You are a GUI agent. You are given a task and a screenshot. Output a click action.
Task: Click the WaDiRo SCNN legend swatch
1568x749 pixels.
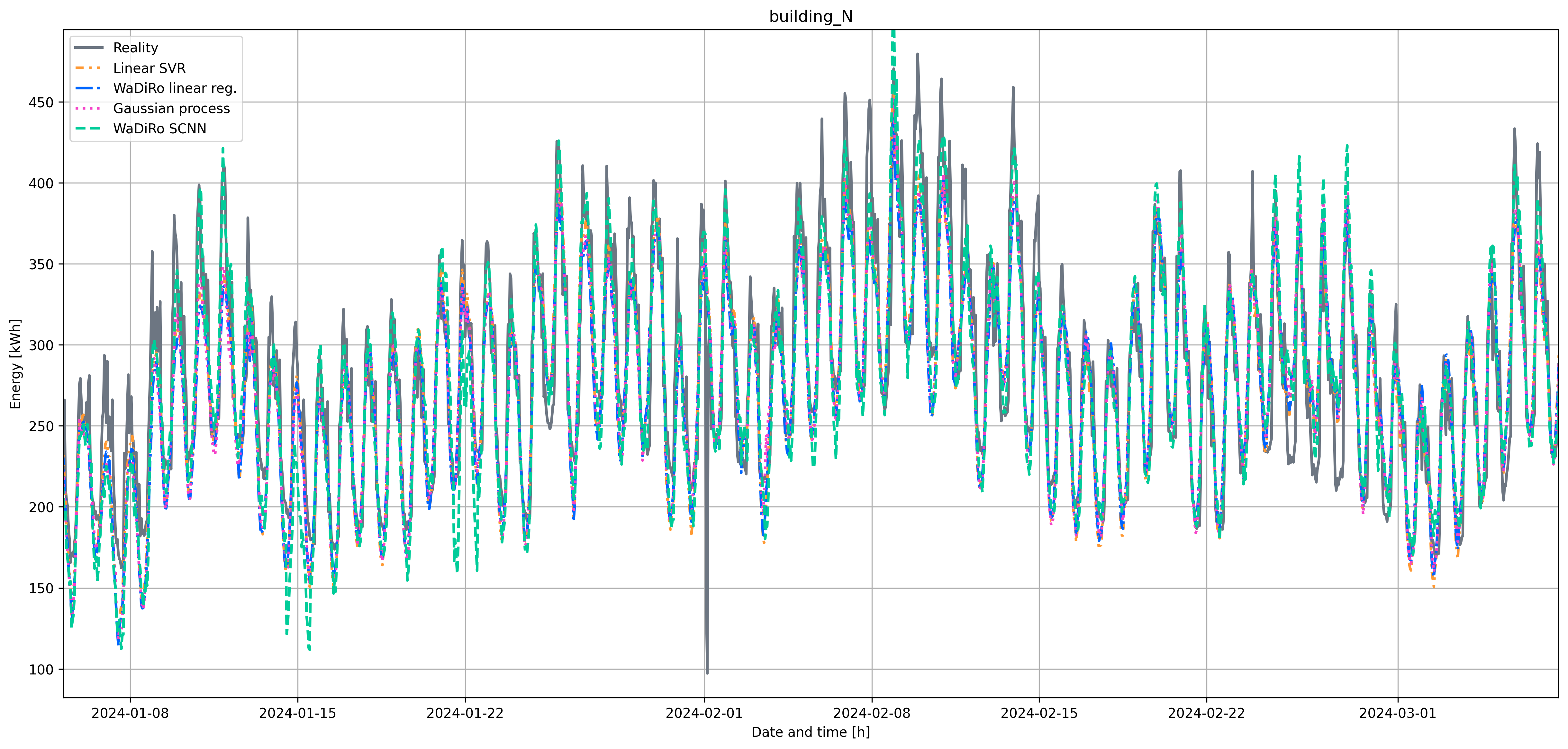pos(88,129)
